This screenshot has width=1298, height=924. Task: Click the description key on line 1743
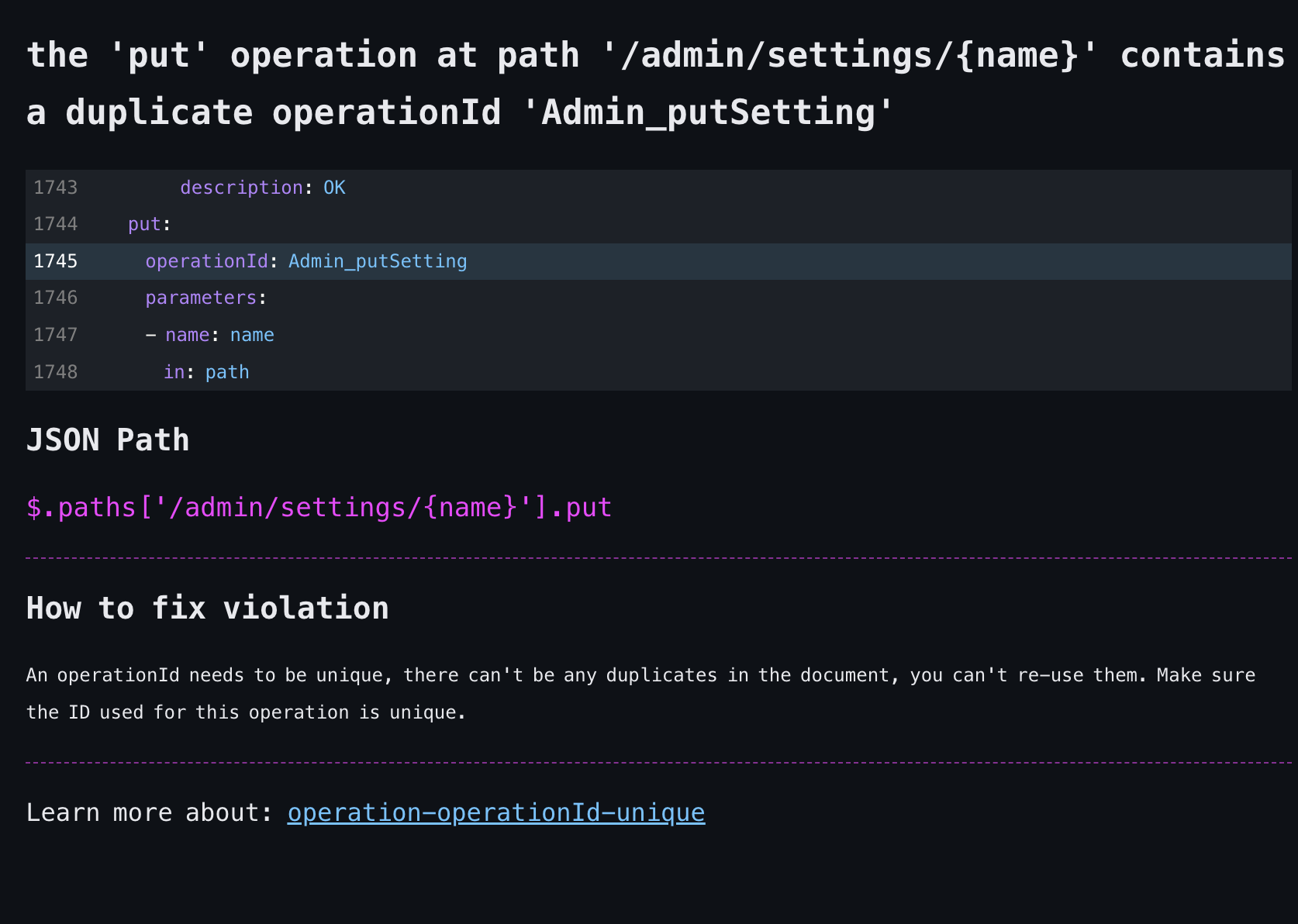click(241, 188)
